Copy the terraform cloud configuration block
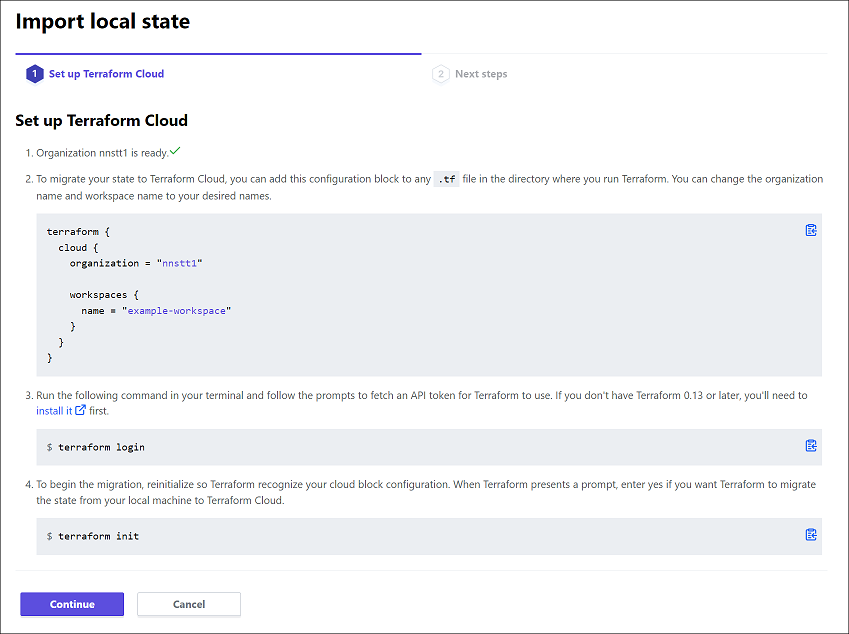 tap(811, 230)
